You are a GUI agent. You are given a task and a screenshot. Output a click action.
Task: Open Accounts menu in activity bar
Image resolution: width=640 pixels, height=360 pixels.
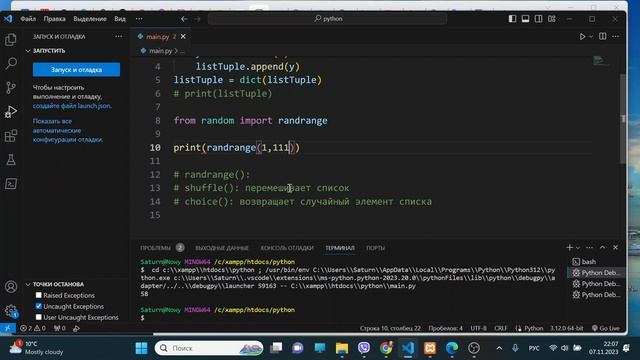11,287
